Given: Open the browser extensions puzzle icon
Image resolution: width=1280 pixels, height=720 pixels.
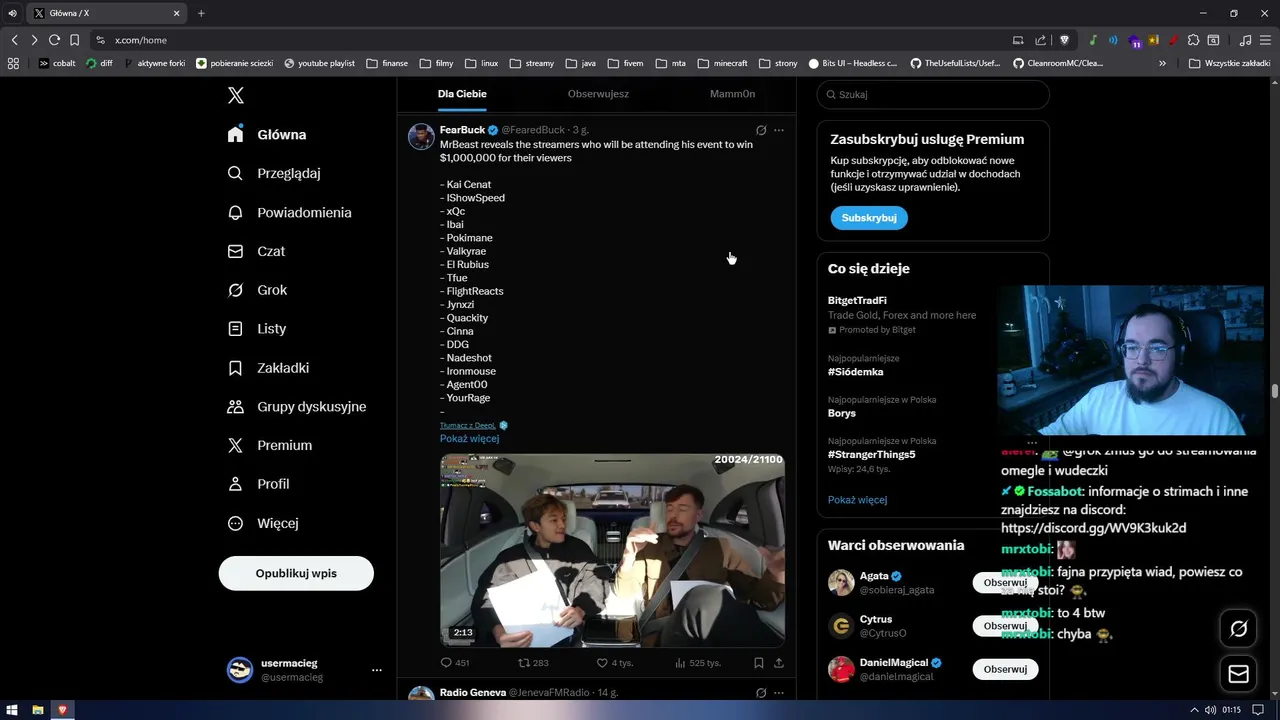Looking at the screenshot, I should pos(1193,40).
